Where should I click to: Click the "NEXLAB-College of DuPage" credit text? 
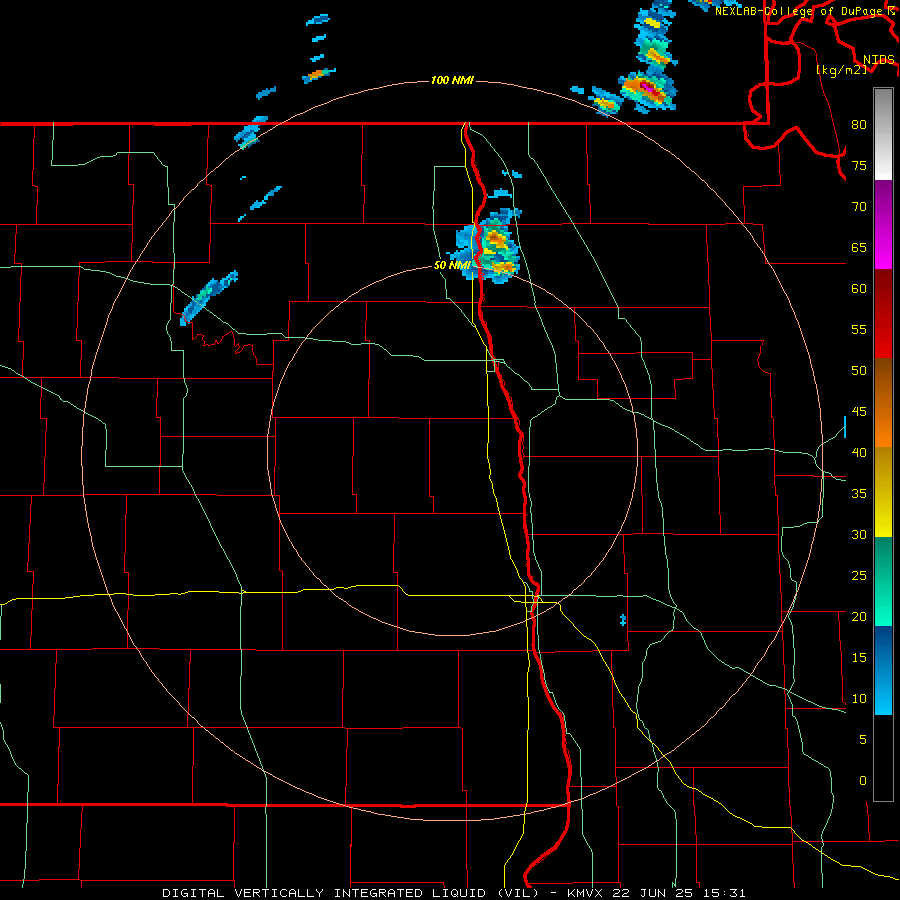pos(799,11)
